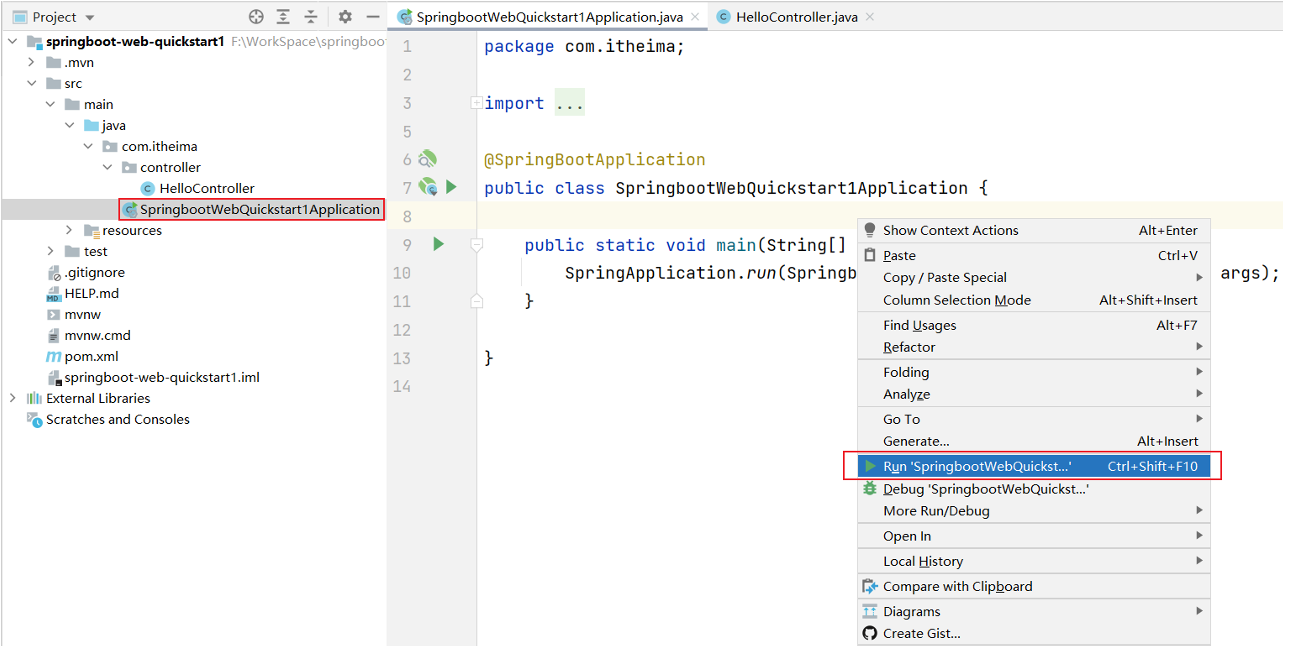
Task: Collapse the controller package
Action: 107,167
